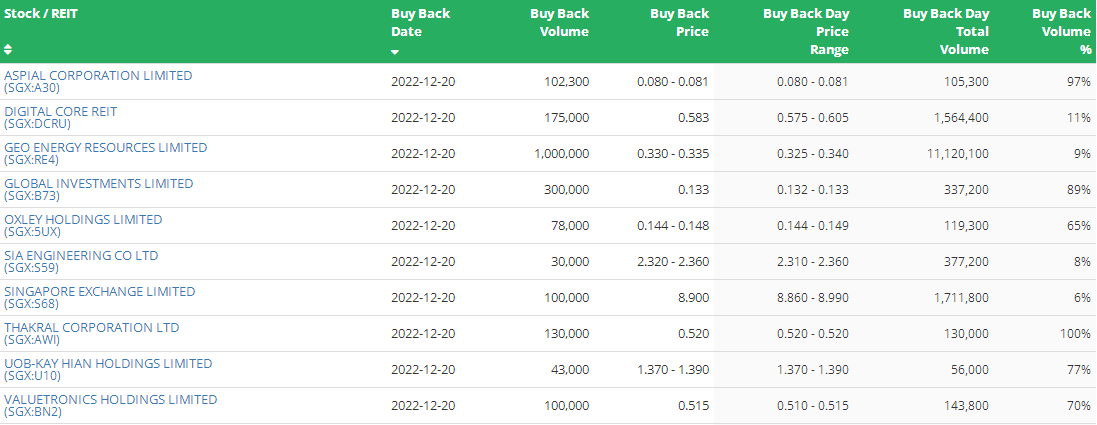This screenshot has height=425, width=1097.
Task: Select Buy Back Day Total Volume header
Action: (x=946, y=32)
